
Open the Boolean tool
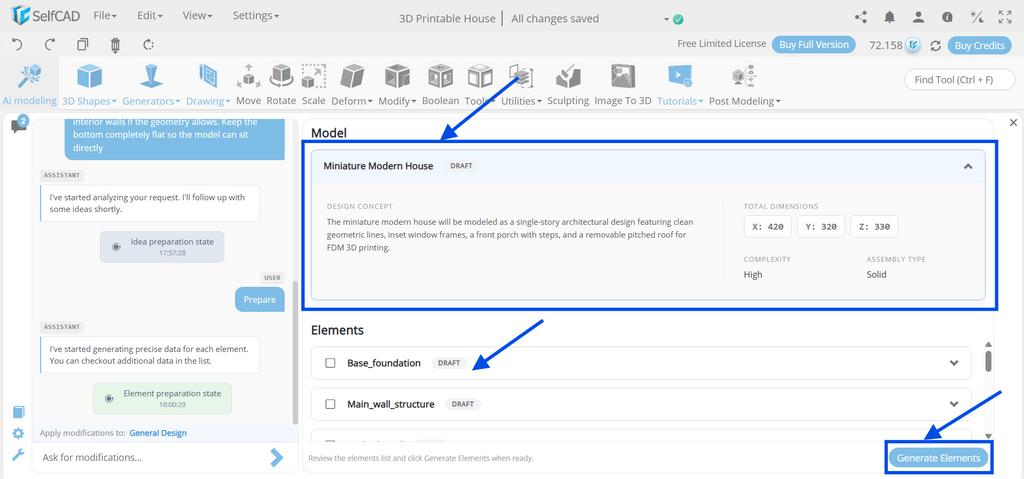click(441, 84)
